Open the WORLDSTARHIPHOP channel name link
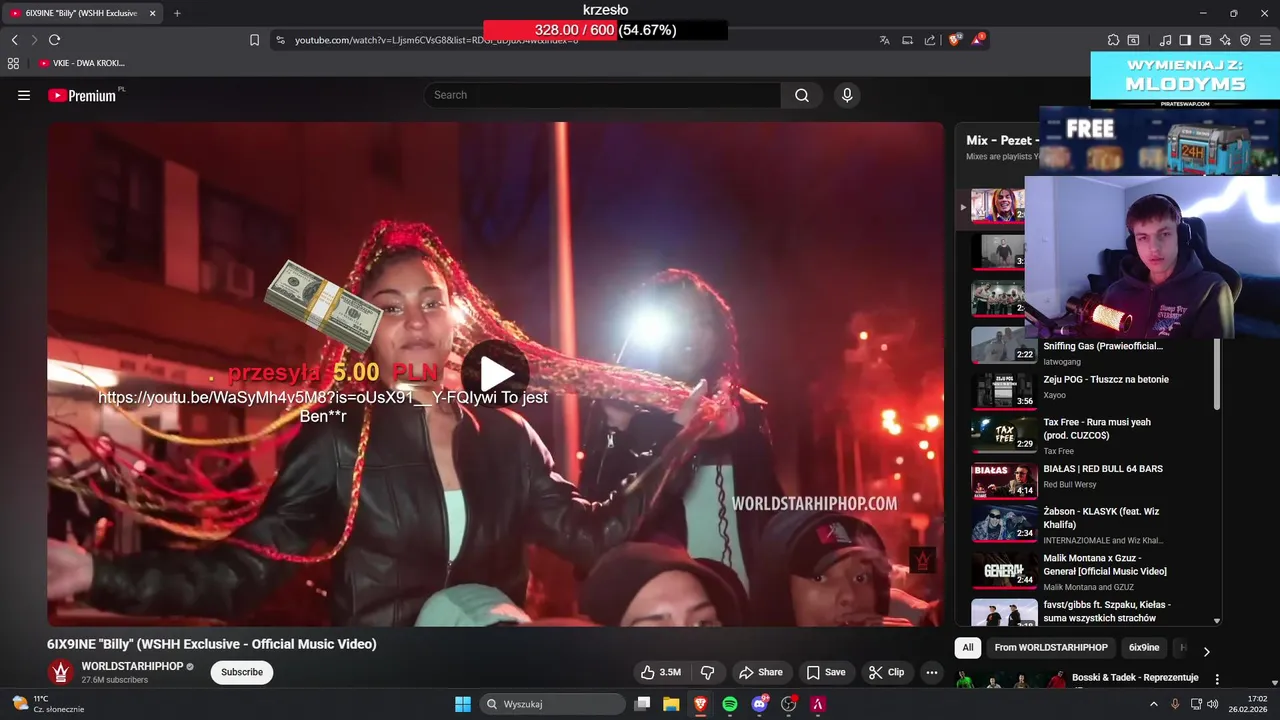The image size is (1280, 720). [132, 666]
